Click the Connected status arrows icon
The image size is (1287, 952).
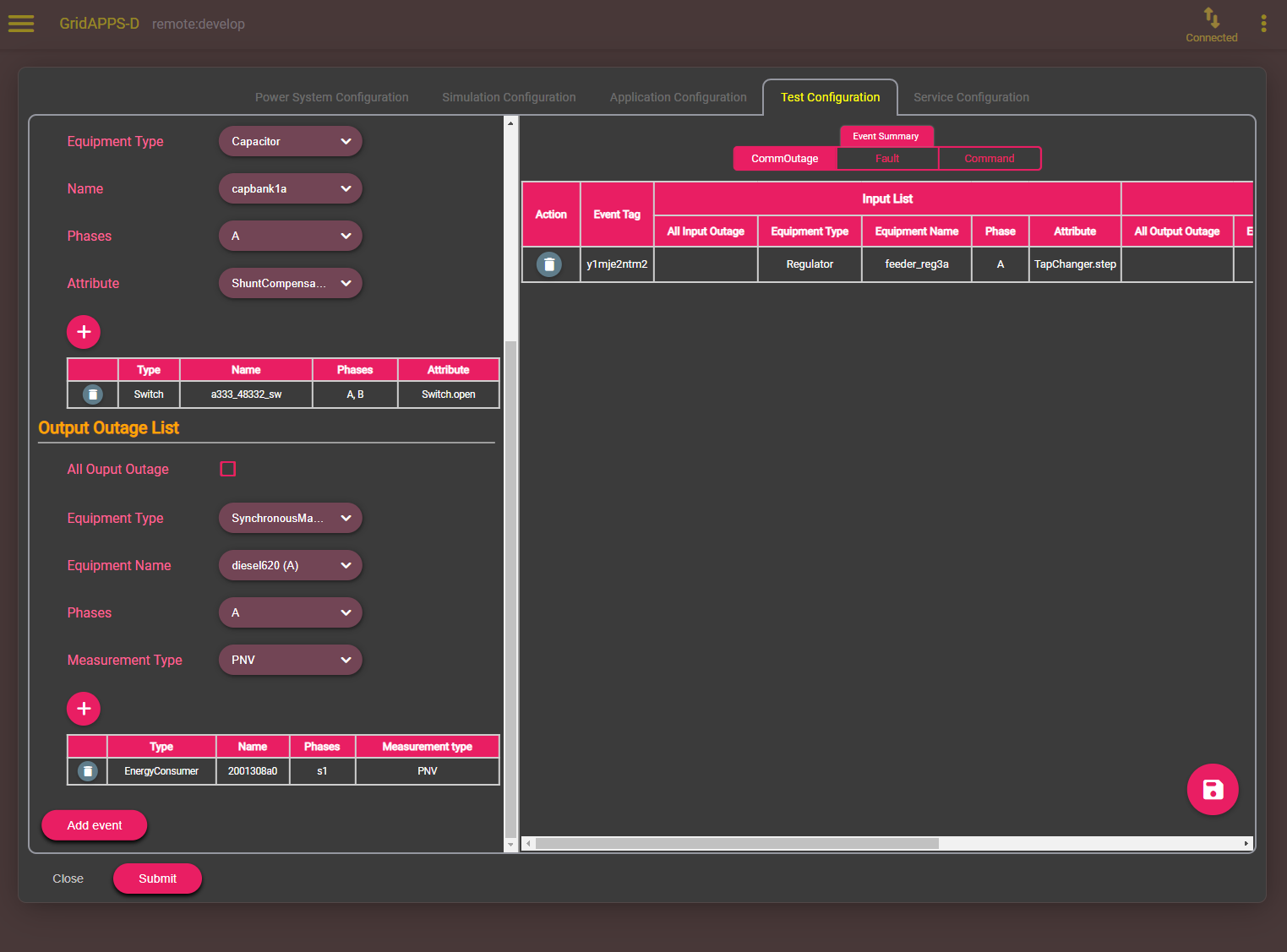click(1211, 18)
